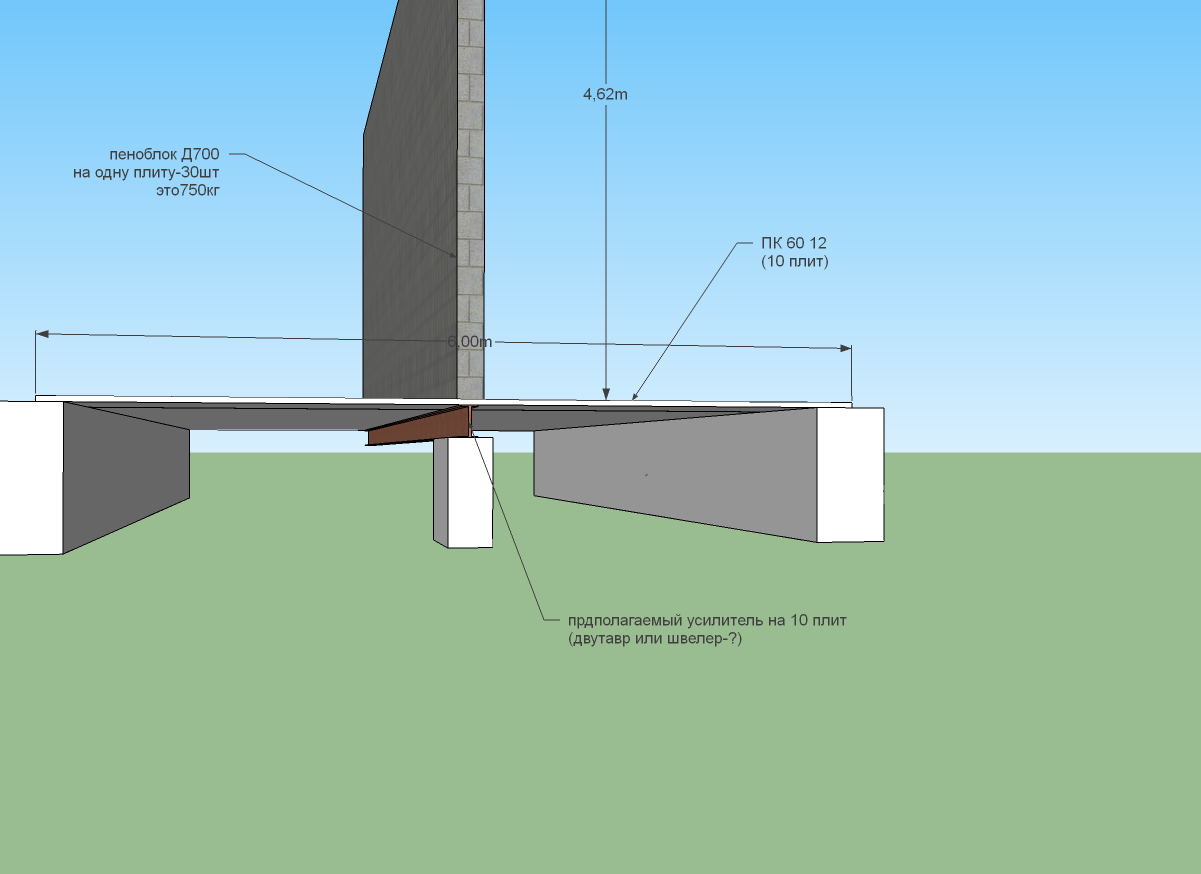Click the left foundation block's white face
This screenshot has width=1201, height=874.
[x=31, y=477]
